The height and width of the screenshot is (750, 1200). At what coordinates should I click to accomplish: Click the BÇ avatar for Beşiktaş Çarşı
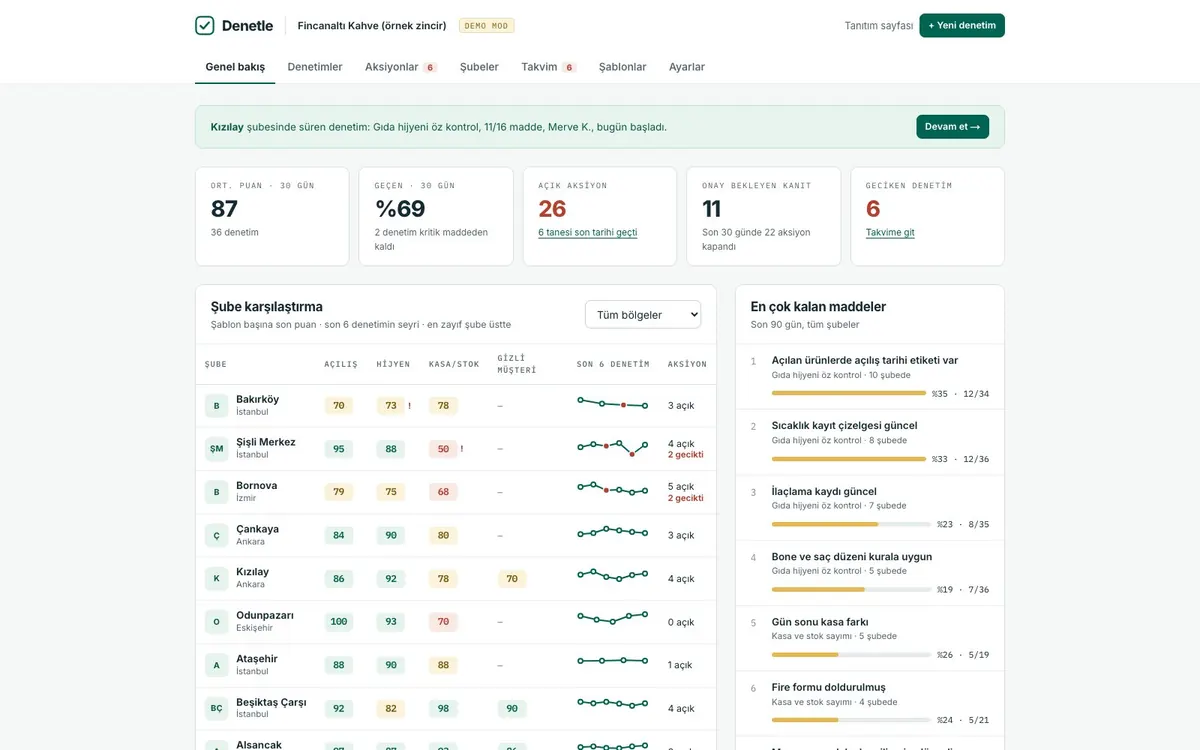pyautogui.click(x=216, y=708)
